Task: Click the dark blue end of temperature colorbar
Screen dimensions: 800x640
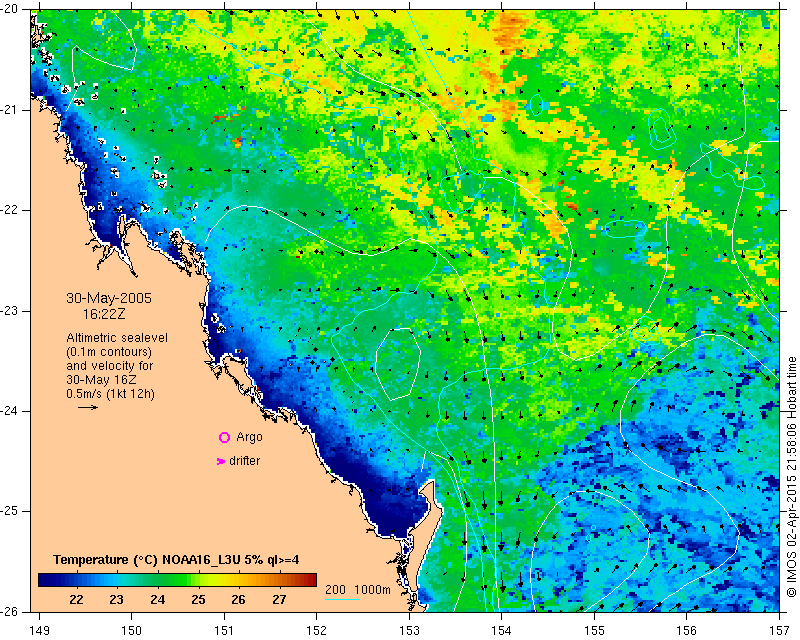Action: click(44, 580)
